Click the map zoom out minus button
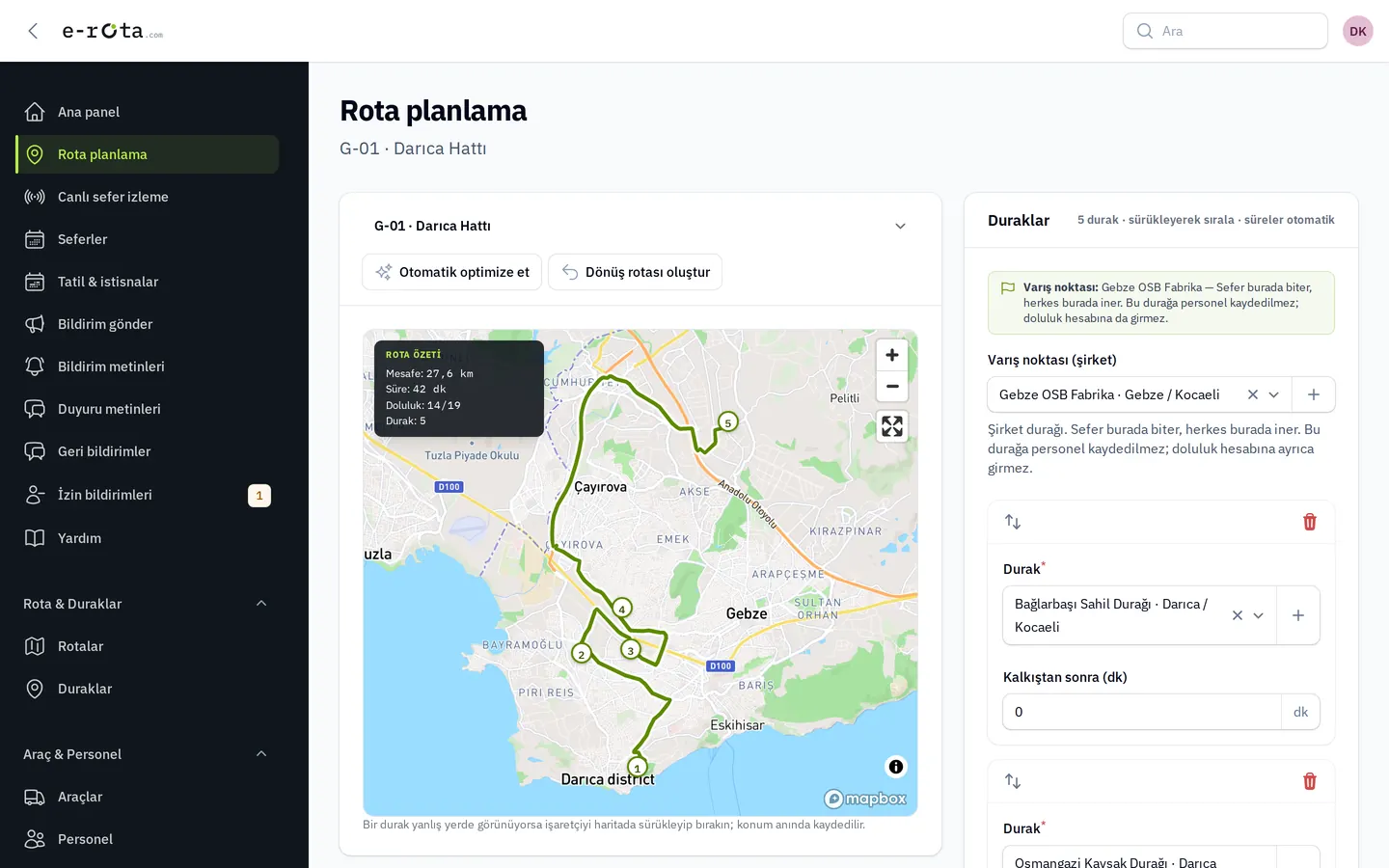 (x=892, y=386)
